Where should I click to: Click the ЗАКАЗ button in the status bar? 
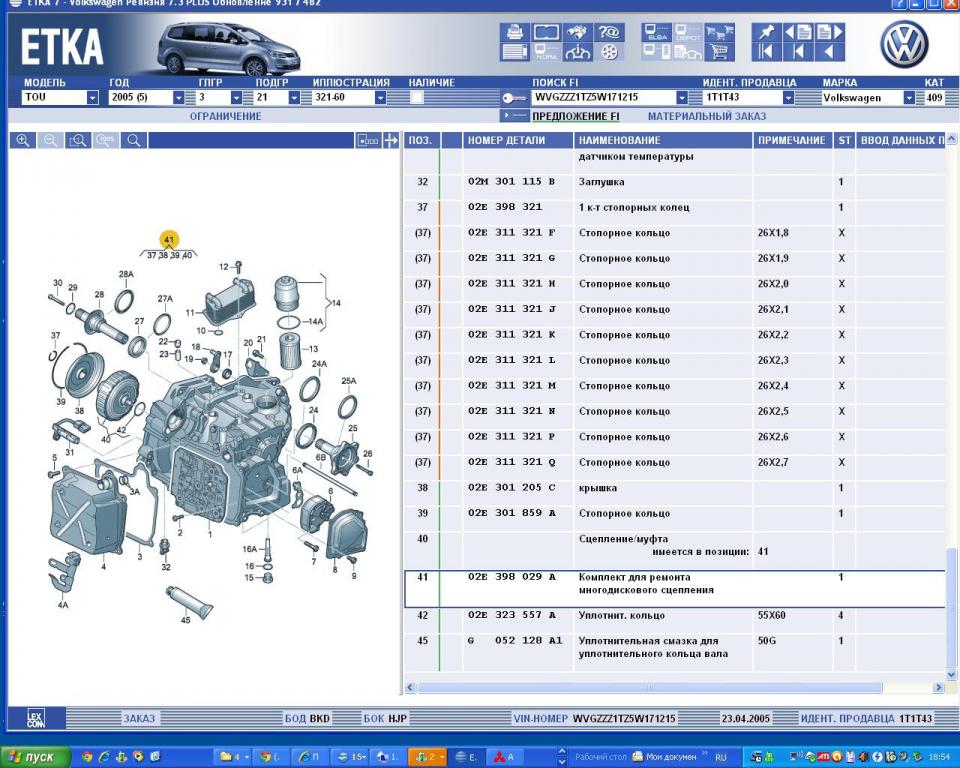click(139, 718)
